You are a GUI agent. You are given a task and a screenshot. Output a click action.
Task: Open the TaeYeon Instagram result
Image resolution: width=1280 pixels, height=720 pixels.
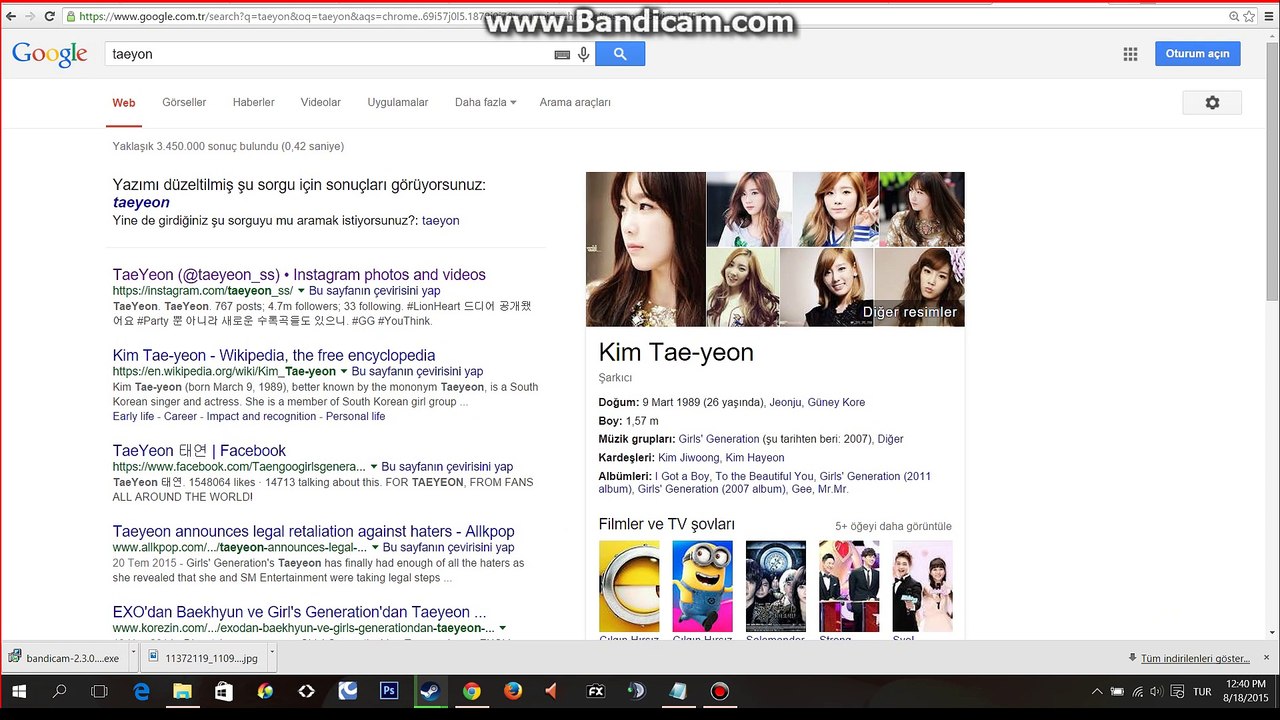point(299,275)
